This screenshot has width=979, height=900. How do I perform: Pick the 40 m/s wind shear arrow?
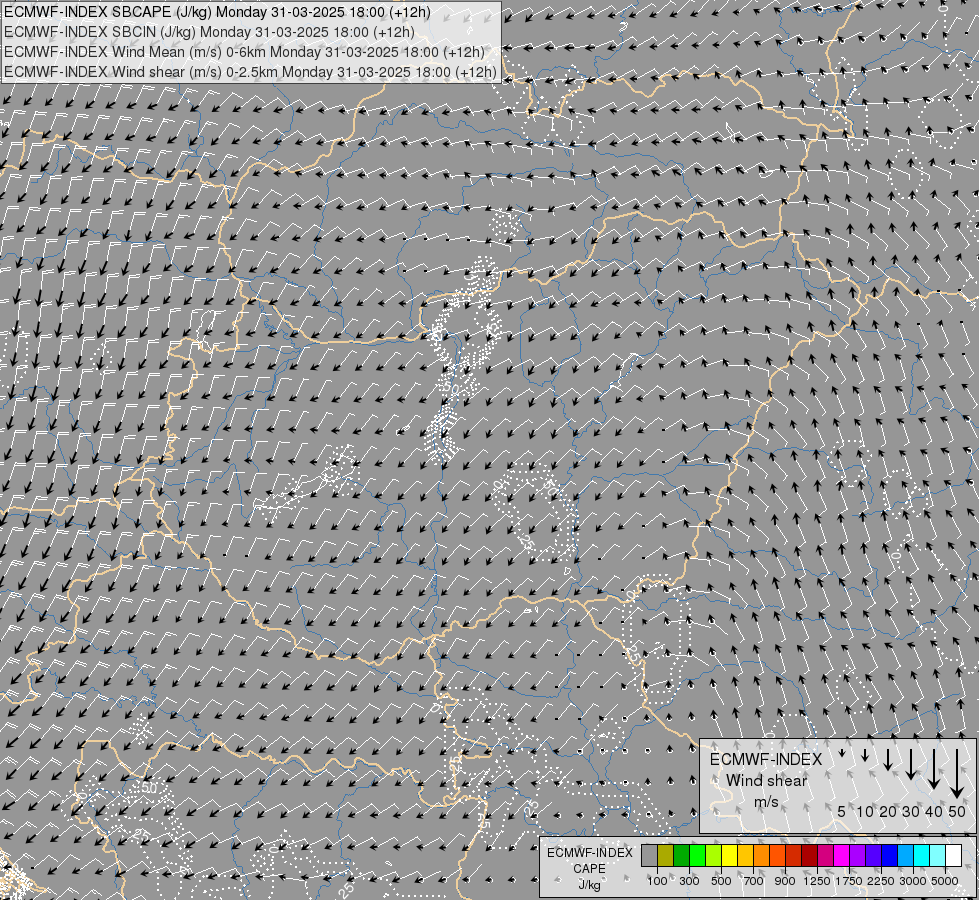coord(934,768)
